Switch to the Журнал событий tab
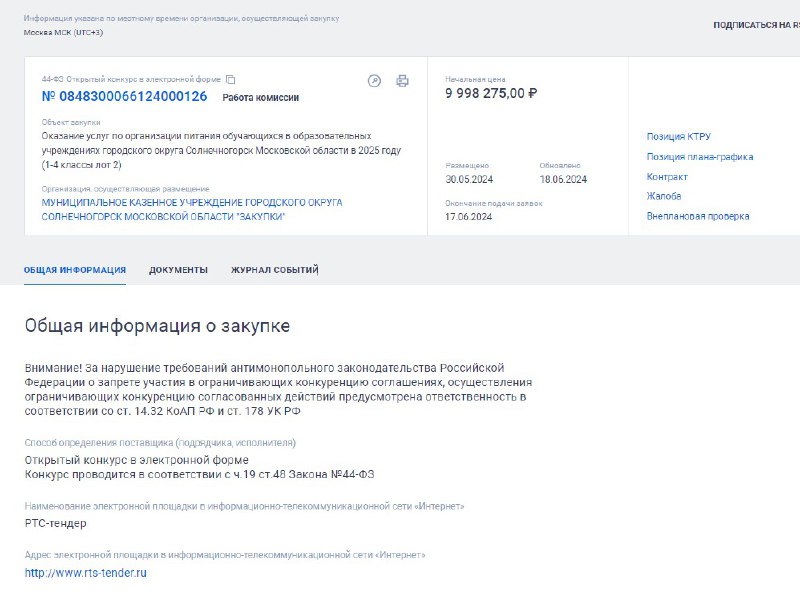The image size is (800, 592). tap(275, 270)
